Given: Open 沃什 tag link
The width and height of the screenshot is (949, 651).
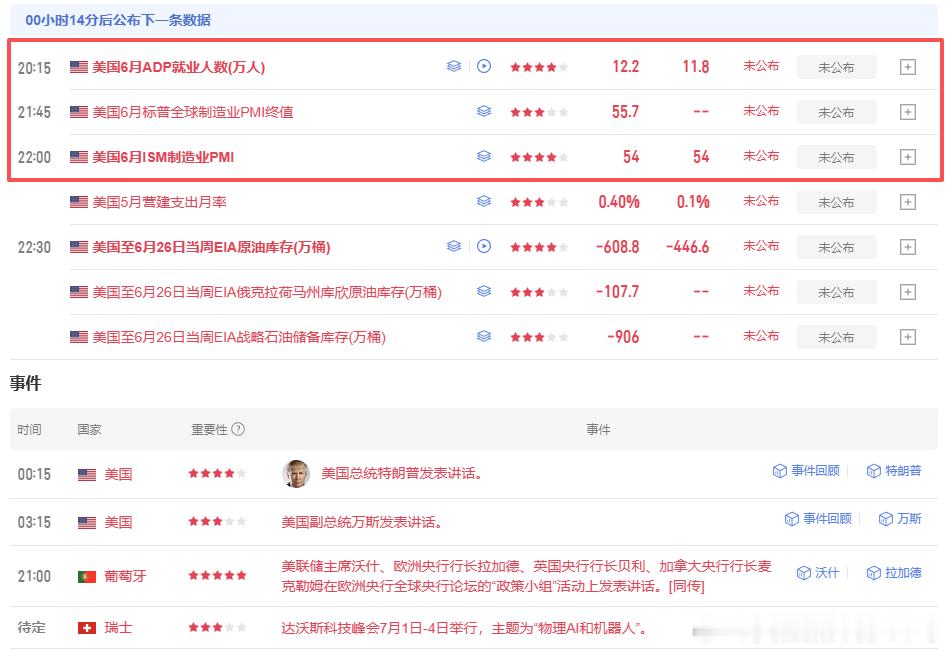Looking at the screenshot, I should point(818,572).
